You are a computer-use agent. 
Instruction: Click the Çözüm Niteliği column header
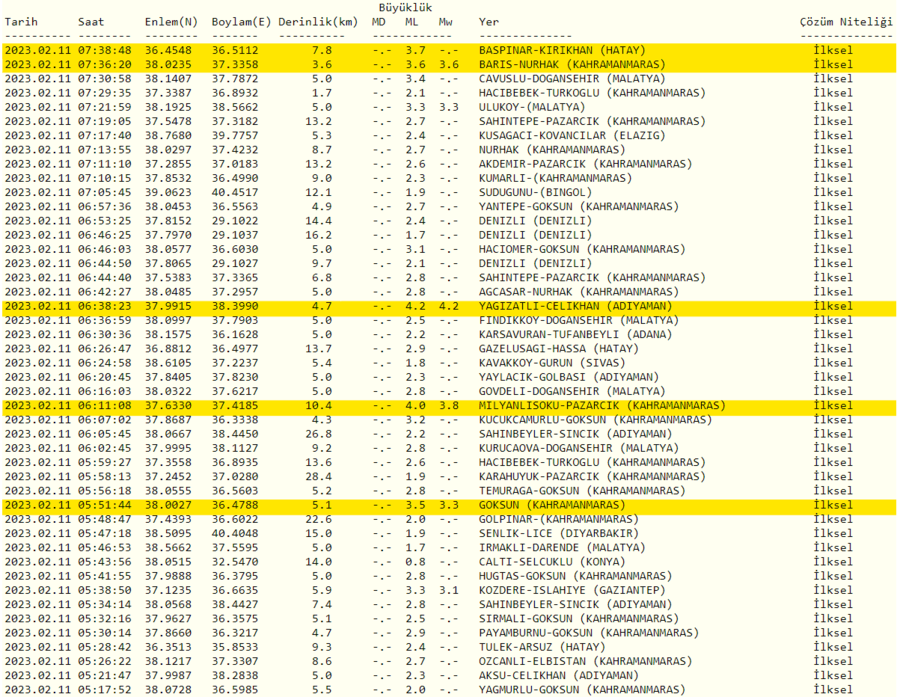(x=844, y=21)
